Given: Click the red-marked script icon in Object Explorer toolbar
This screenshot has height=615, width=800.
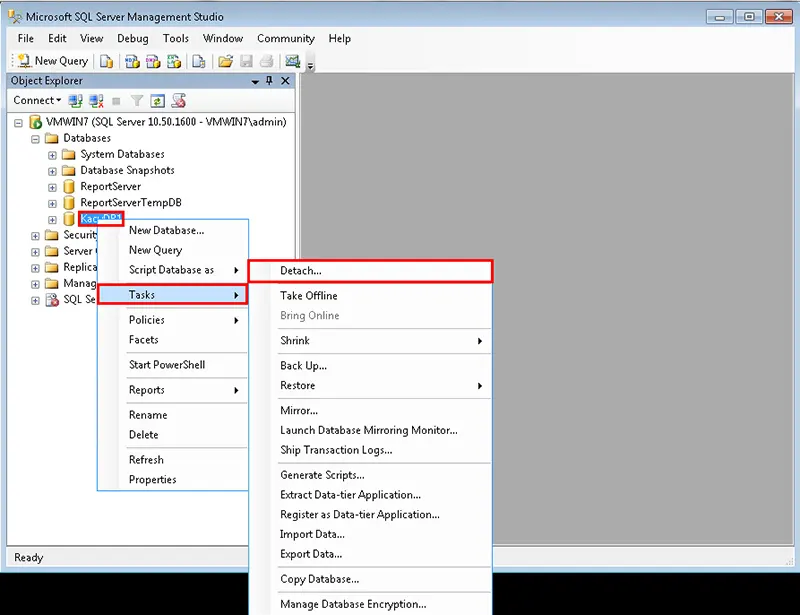Looking at the screenshot, I should point(179,101).
